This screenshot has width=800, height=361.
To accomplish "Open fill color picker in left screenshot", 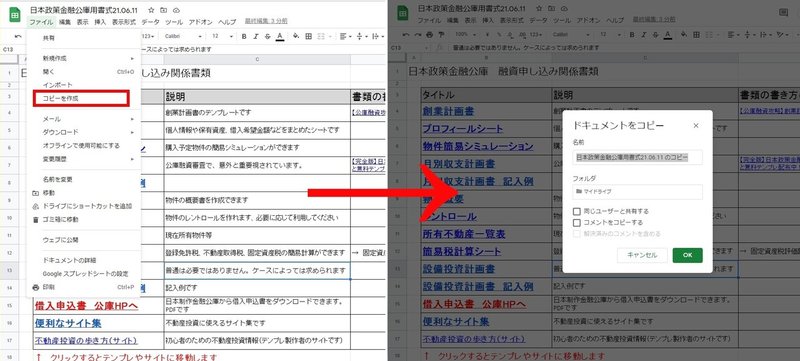I will click(x=296, y=37).
